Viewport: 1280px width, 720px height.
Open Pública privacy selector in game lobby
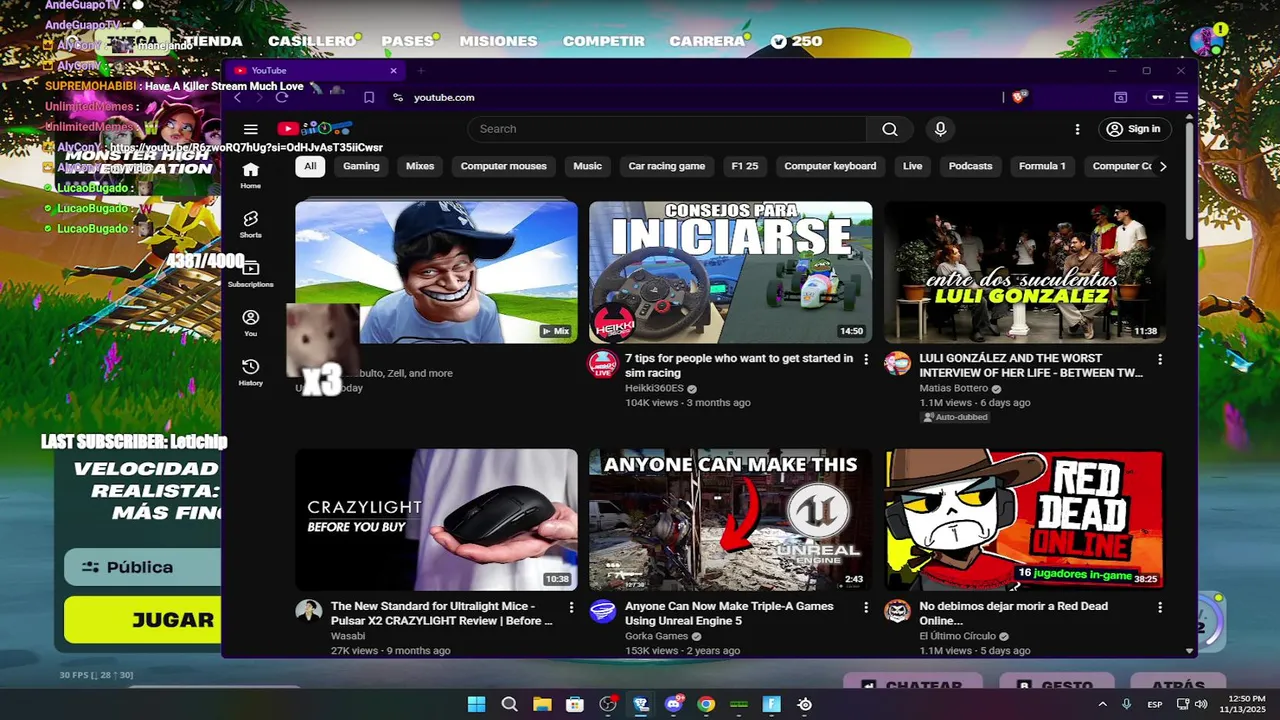click(143, 567)
